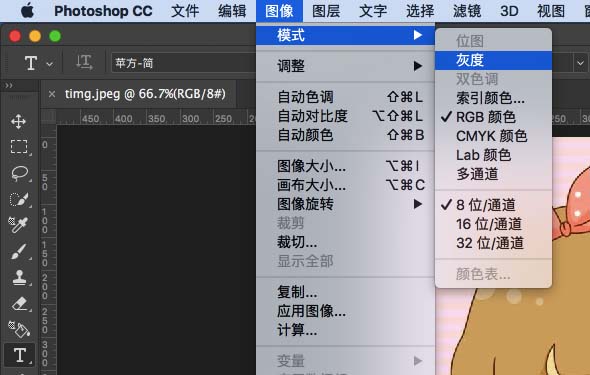
Task: Choose 图像大小... menu entry
Action: [345, 166]
